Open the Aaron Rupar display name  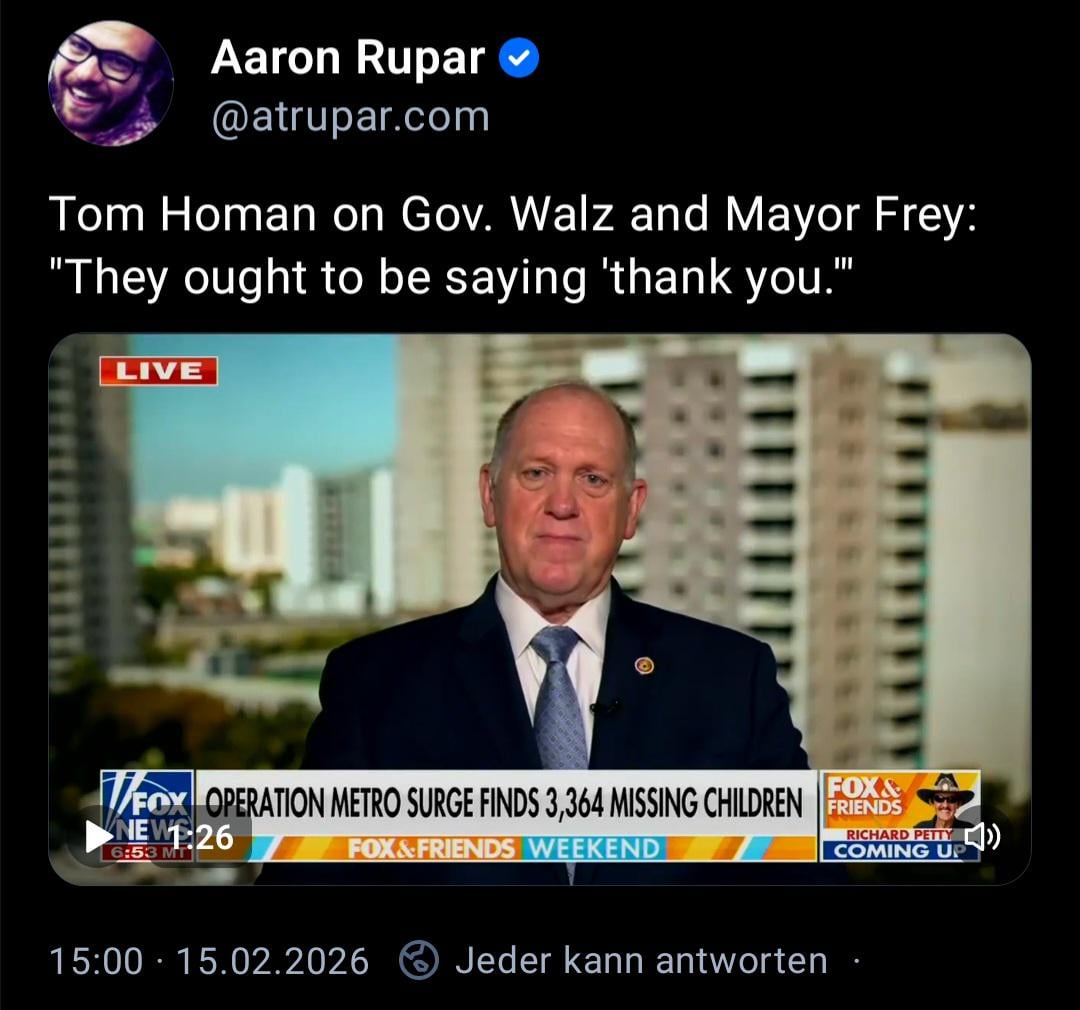(x=348, y=57)
